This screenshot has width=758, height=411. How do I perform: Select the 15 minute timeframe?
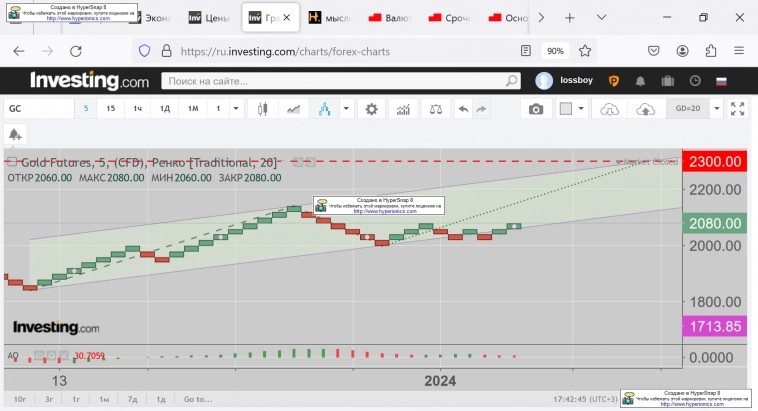point(111,108)
